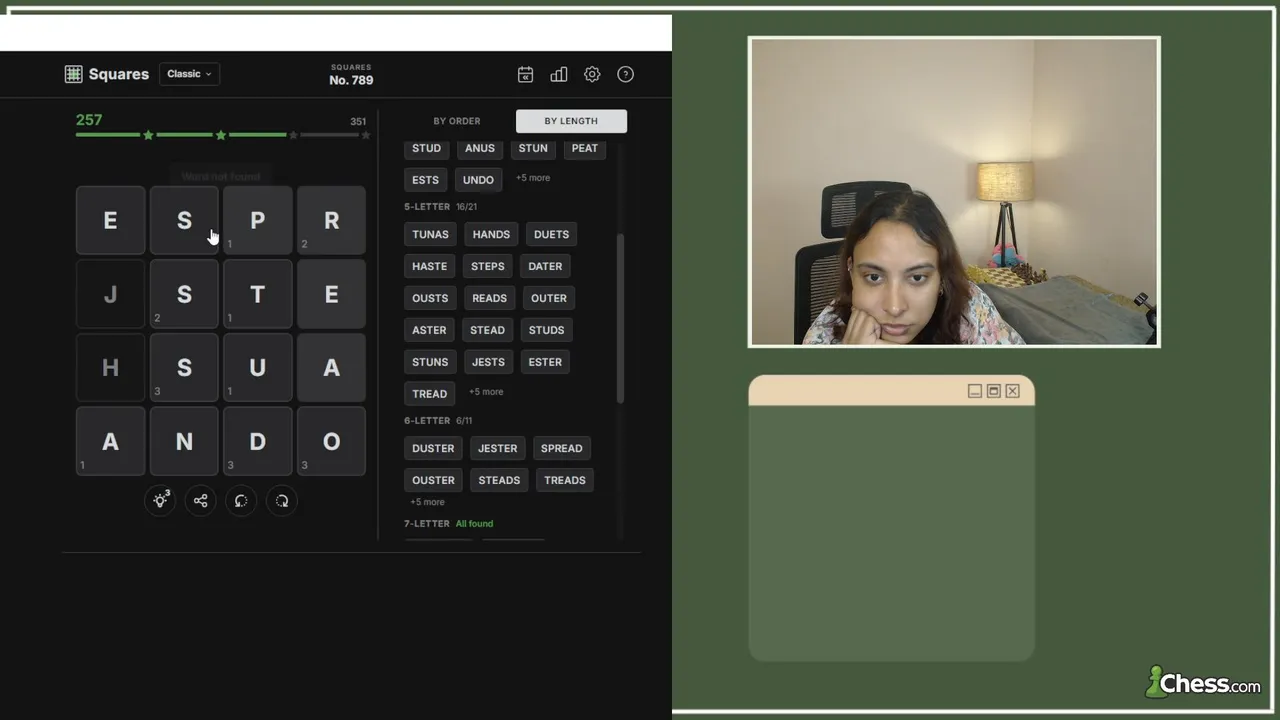Click the found word STUDS
Screen dimensions: 1280x720
pyautogui.click(x=546, y=330)
